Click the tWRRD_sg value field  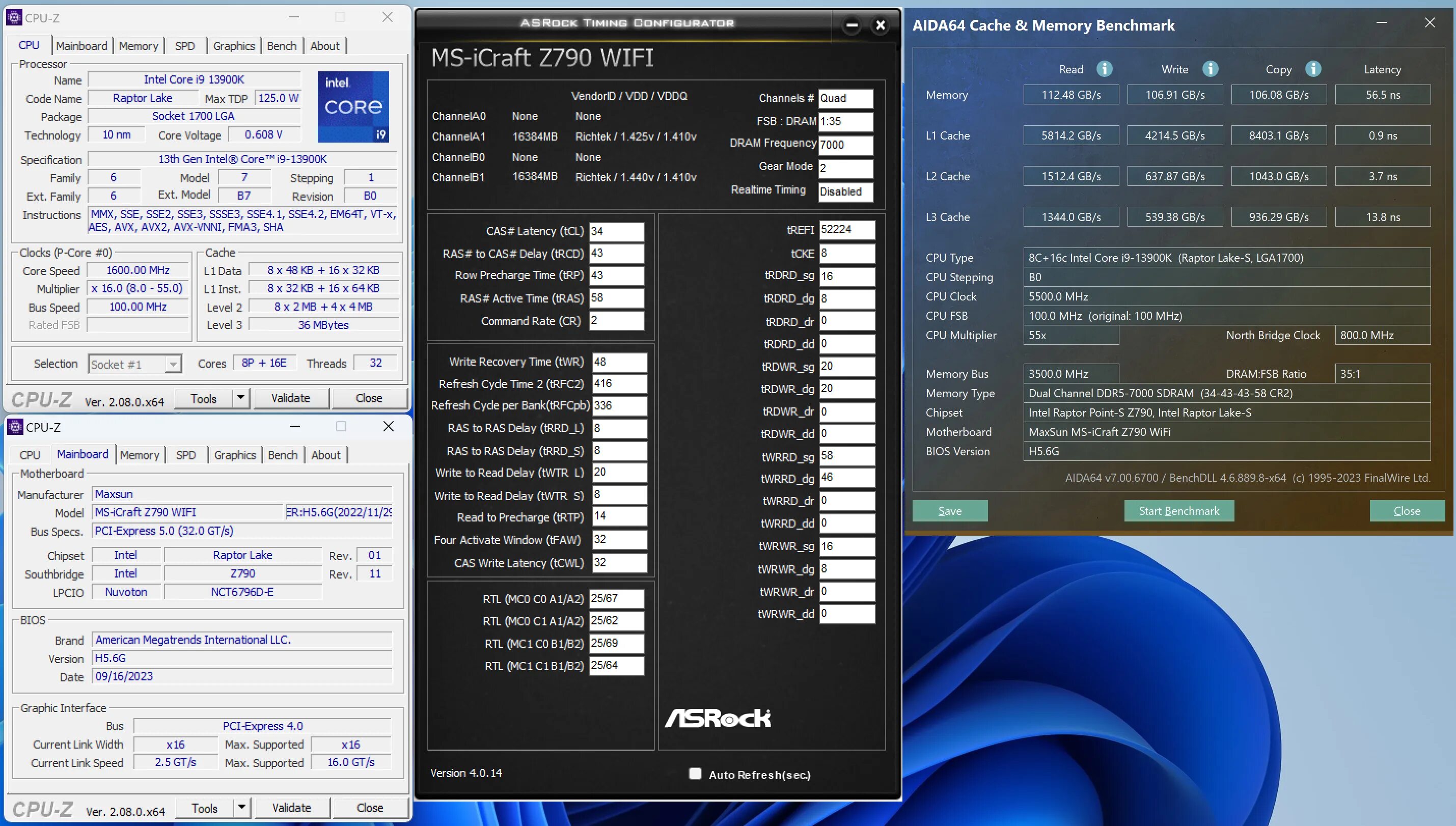[846, 456]
